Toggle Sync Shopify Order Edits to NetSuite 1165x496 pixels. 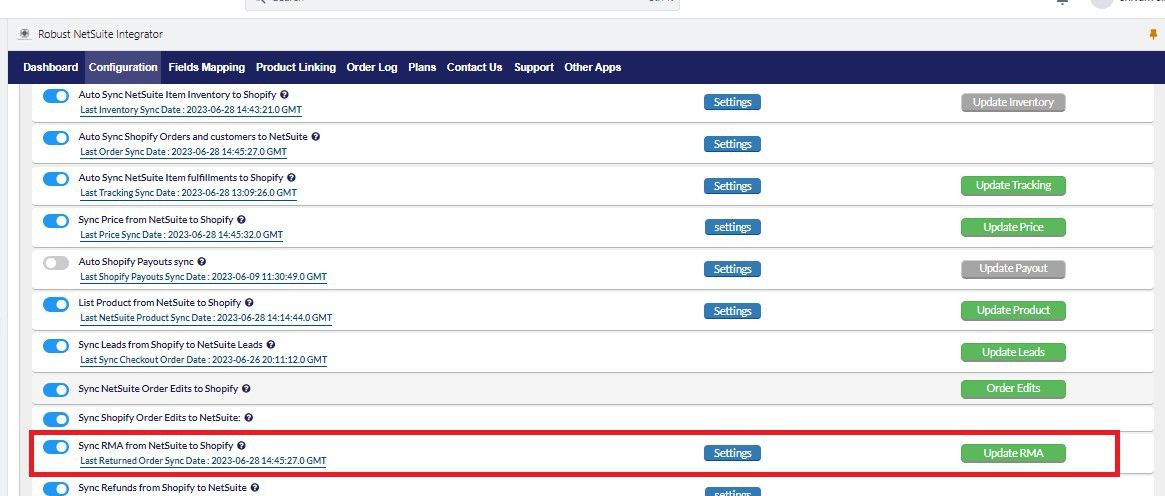click(56, 419)
